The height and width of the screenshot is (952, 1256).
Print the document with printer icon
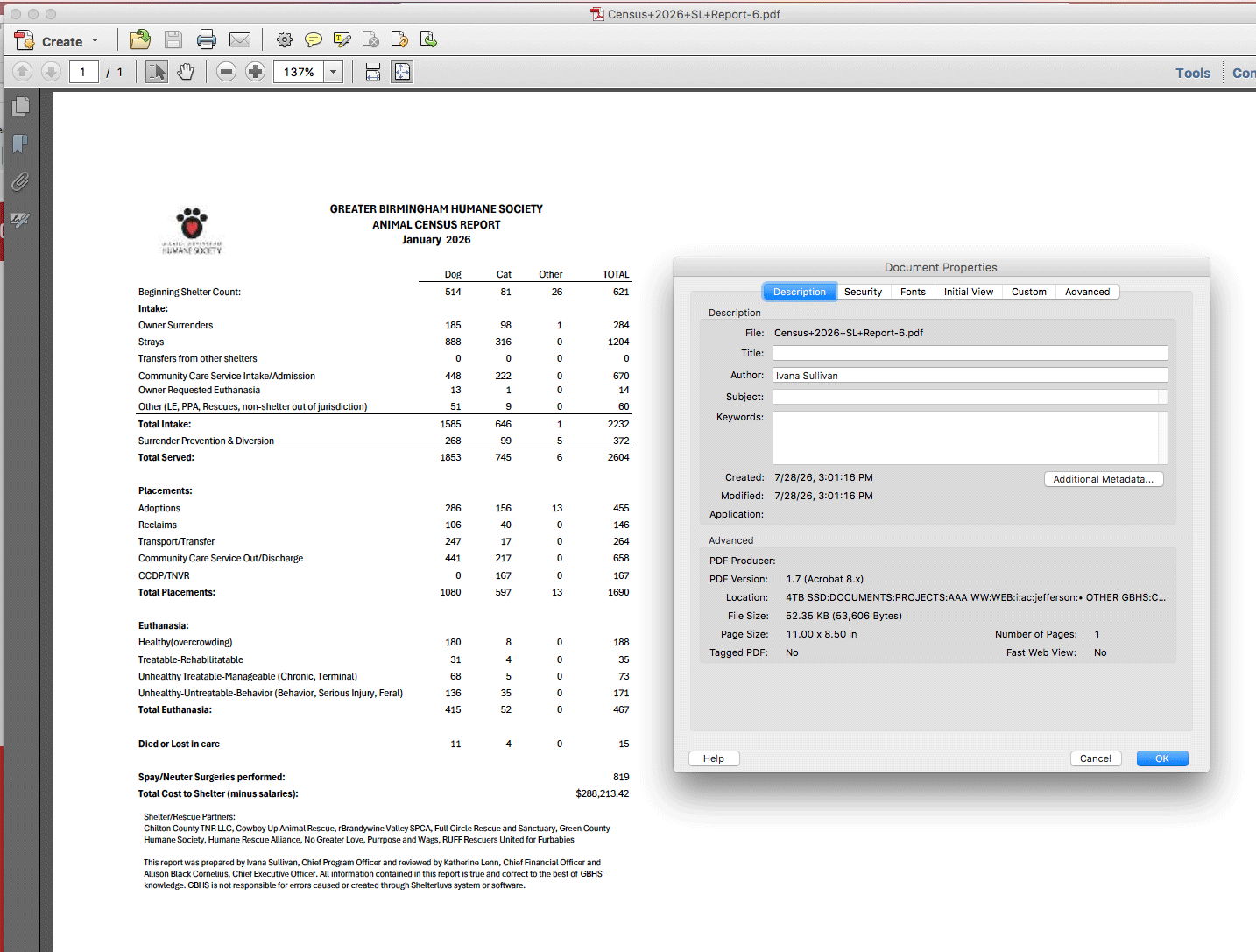coord(207,39)
